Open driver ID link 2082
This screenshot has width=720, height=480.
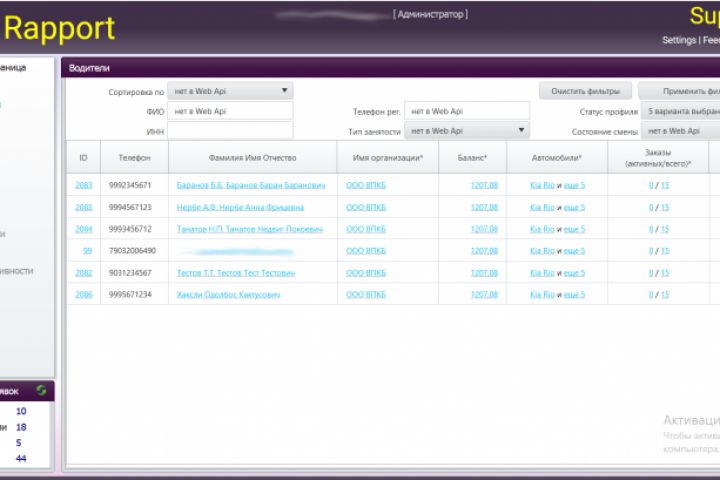[x=84, y=273]
